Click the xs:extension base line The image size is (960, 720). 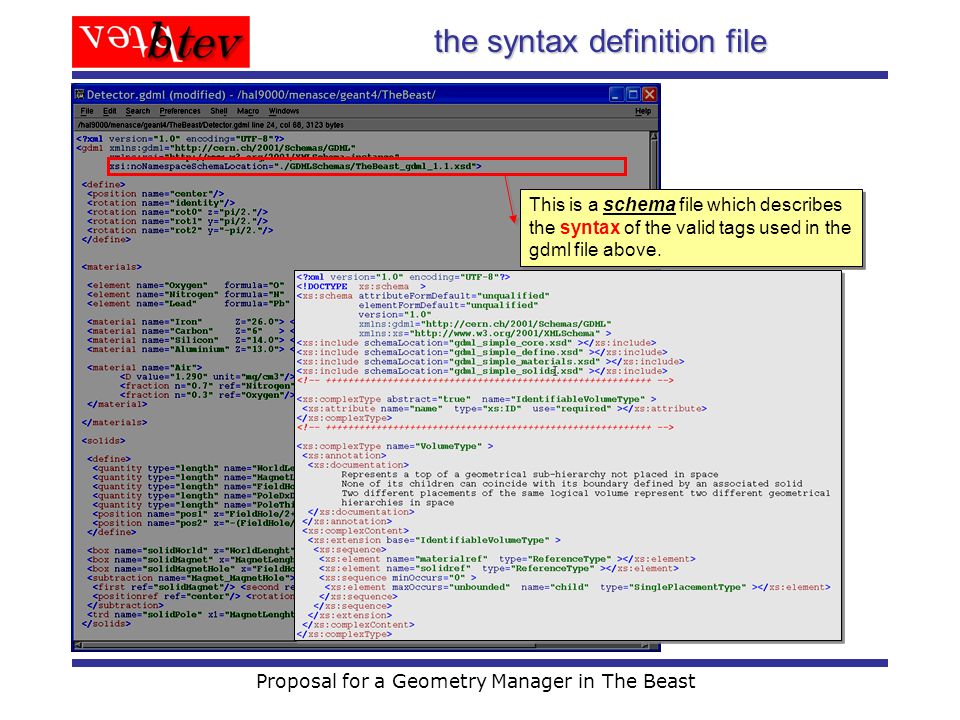click(x=434, y=540)
